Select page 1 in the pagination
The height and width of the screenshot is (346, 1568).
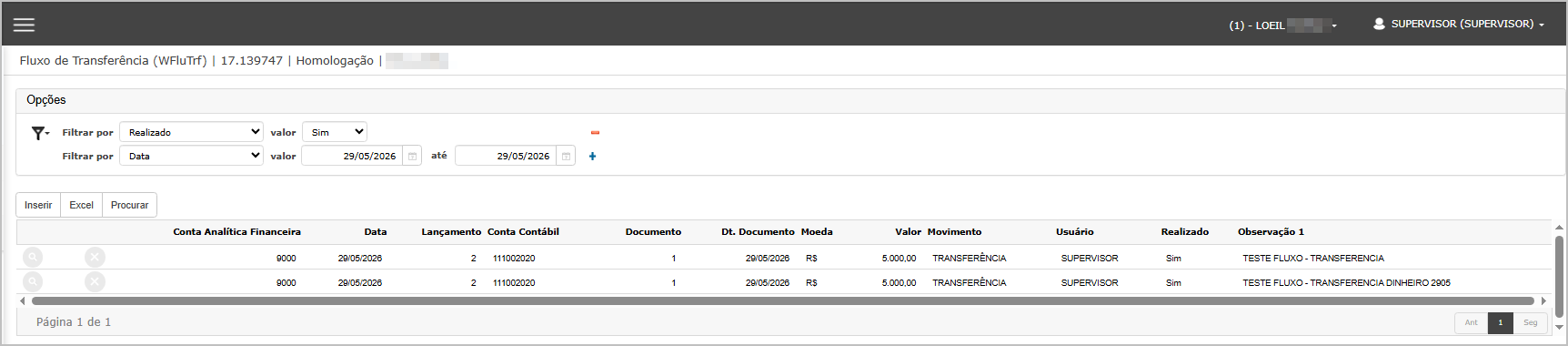click(1501, 322)
